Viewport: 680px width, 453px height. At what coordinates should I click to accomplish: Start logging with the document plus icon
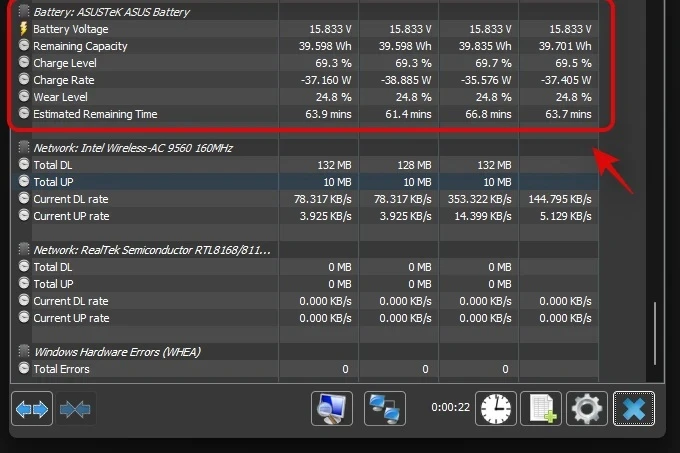(542, 408)
